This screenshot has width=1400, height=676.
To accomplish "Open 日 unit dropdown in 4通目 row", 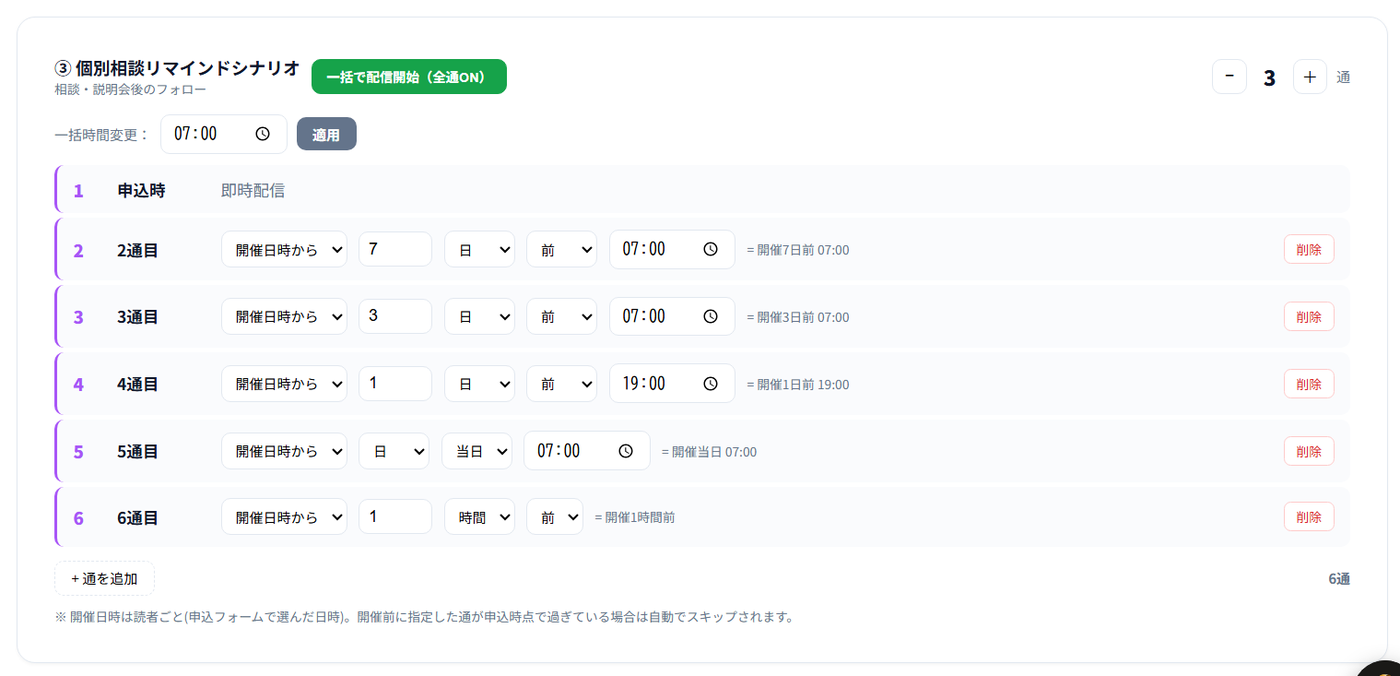I will pos(480,383).
